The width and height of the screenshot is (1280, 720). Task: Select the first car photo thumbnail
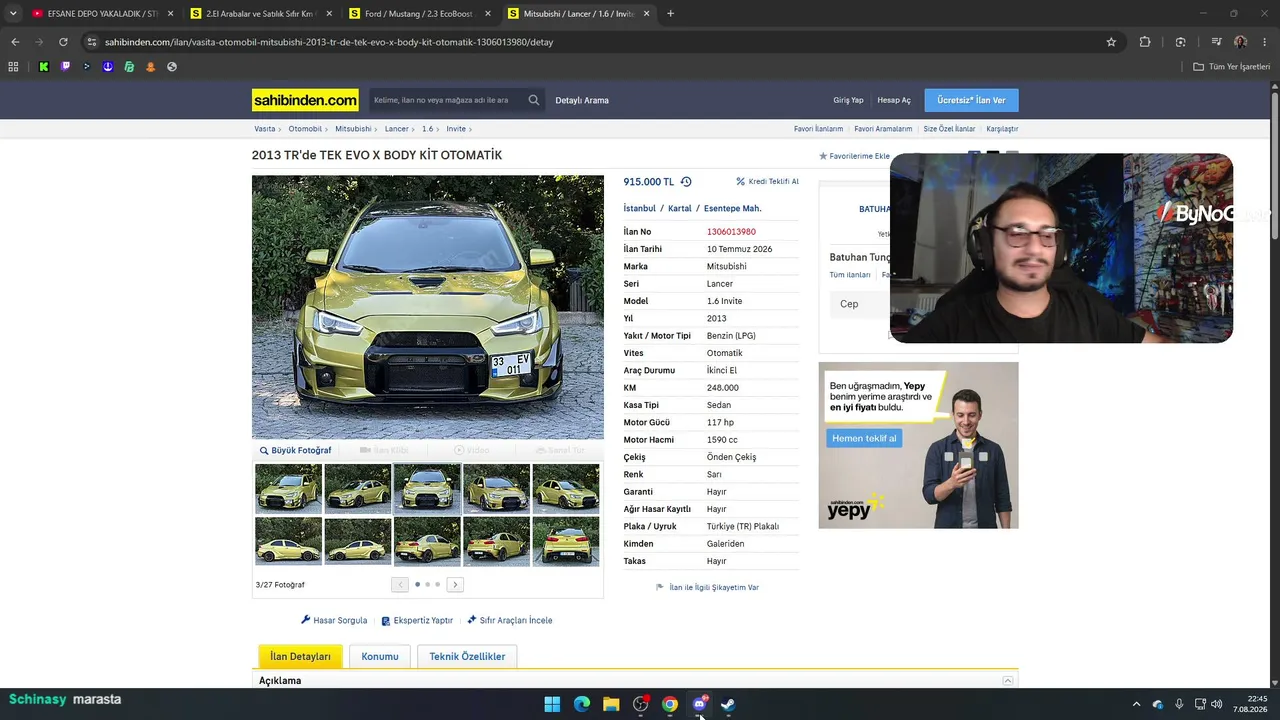tap(288, 488)
